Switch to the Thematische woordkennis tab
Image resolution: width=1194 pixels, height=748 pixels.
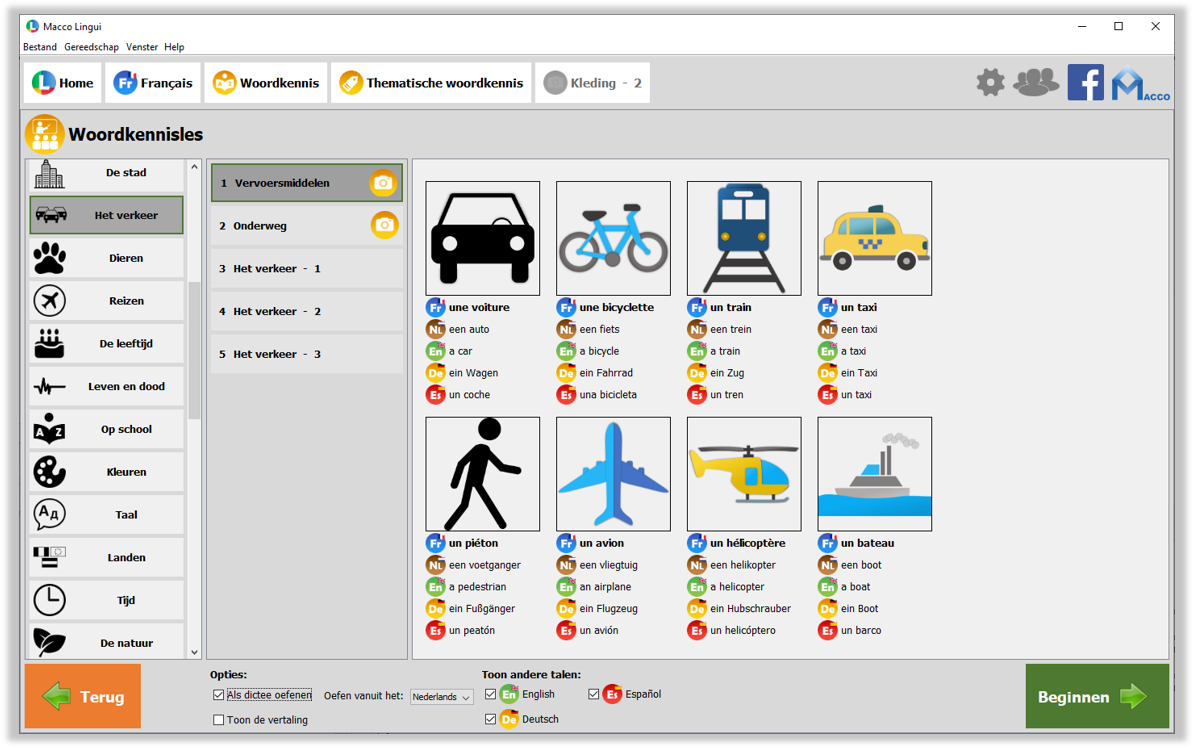coord(431,83)
